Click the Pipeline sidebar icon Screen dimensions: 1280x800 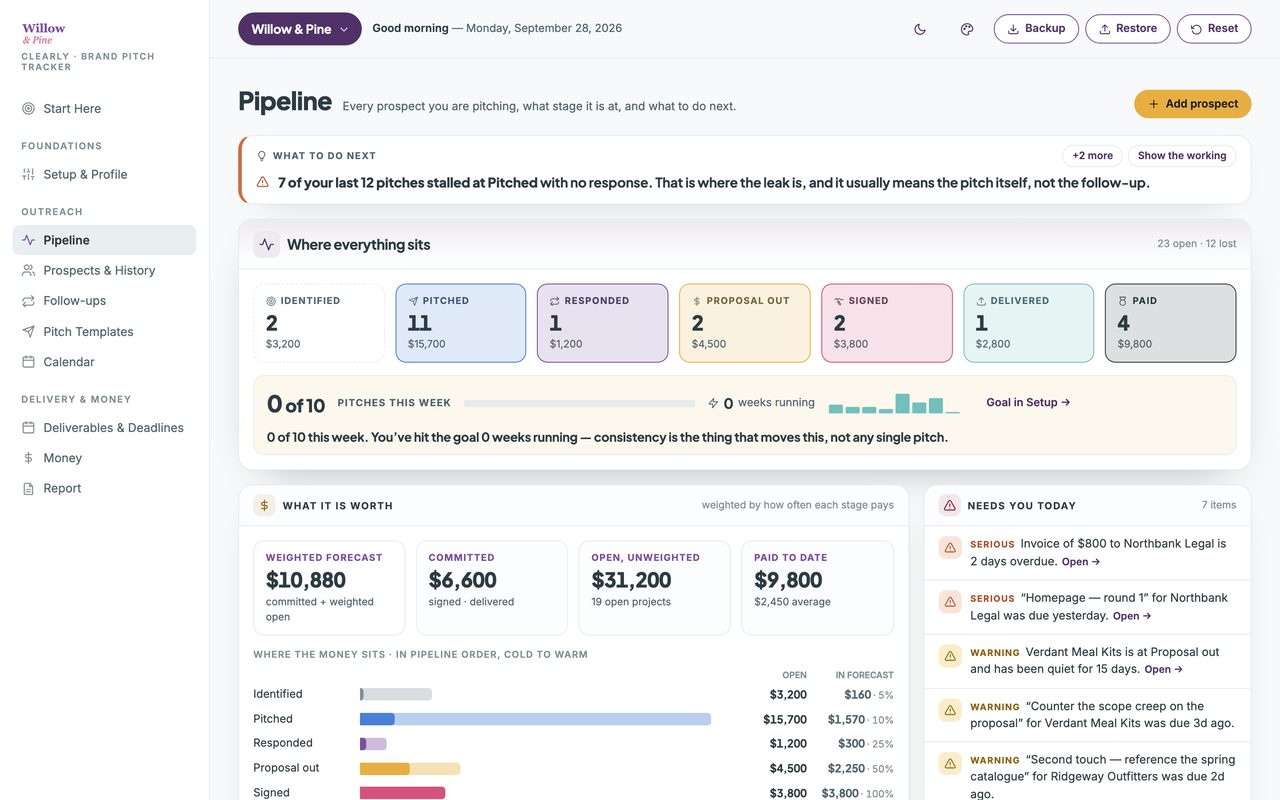28,240
